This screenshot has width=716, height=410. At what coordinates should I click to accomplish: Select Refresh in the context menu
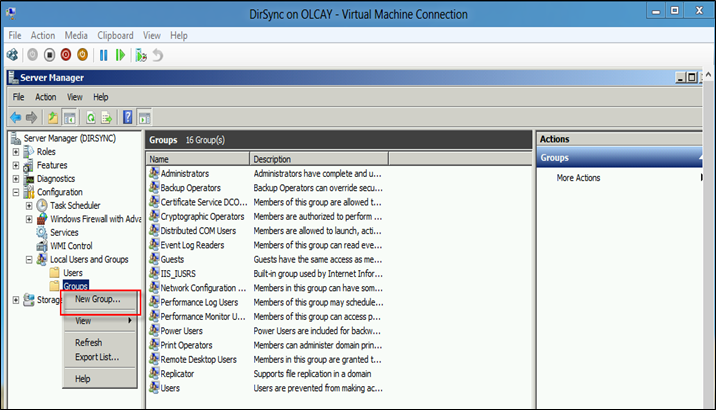(99, 342)
